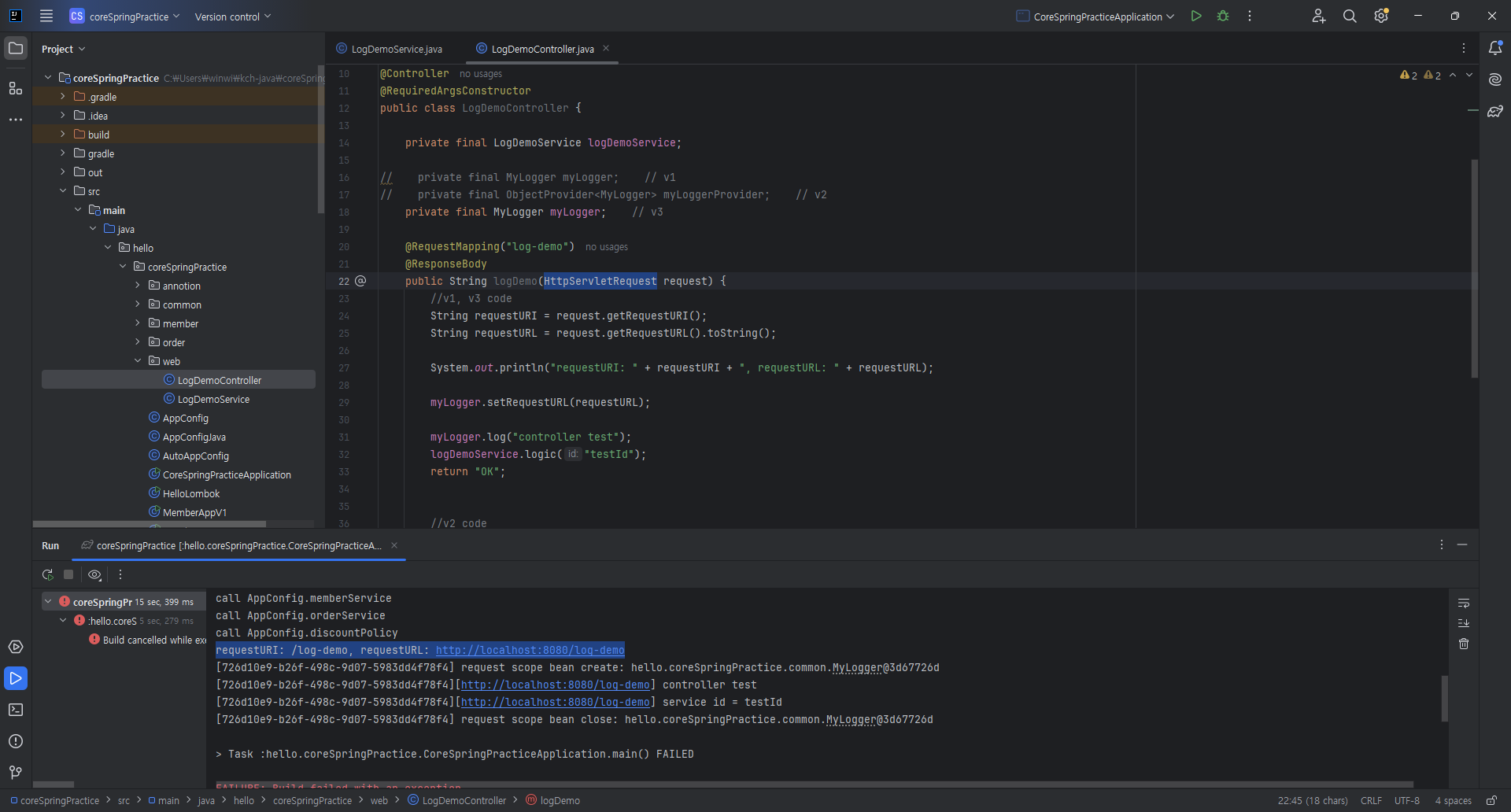Open the Structure tool window icon
This screenshot has height=812, width=1511.
pyautogui.click(x=16, y=88)
